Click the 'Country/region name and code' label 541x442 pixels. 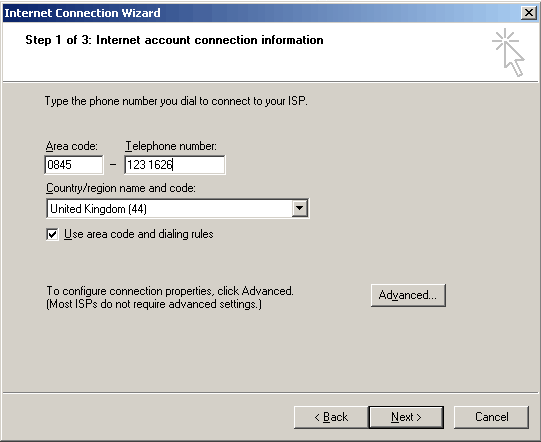click(121, 188)
